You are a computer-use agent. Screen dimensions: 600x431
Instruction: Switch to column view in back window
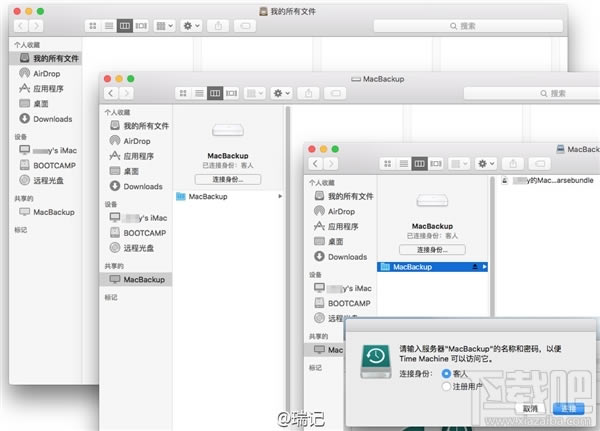(125, 26)
